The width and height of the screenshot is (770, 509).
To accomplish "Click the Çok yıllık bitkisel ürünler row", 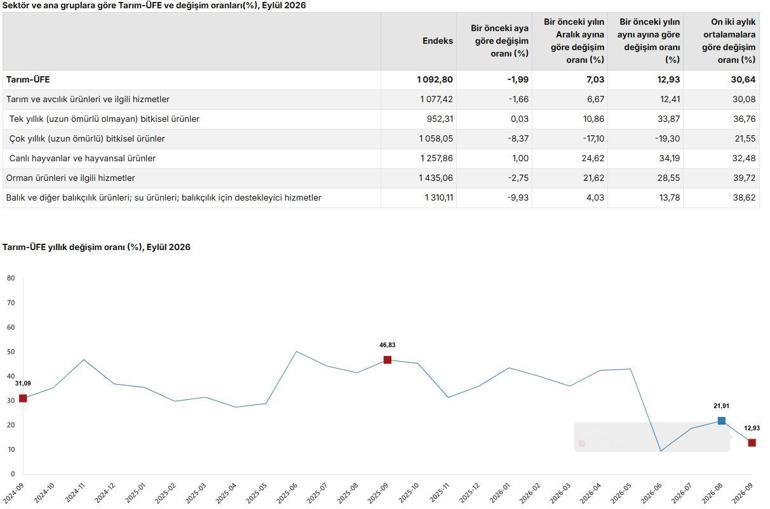I will click(381, 139).
